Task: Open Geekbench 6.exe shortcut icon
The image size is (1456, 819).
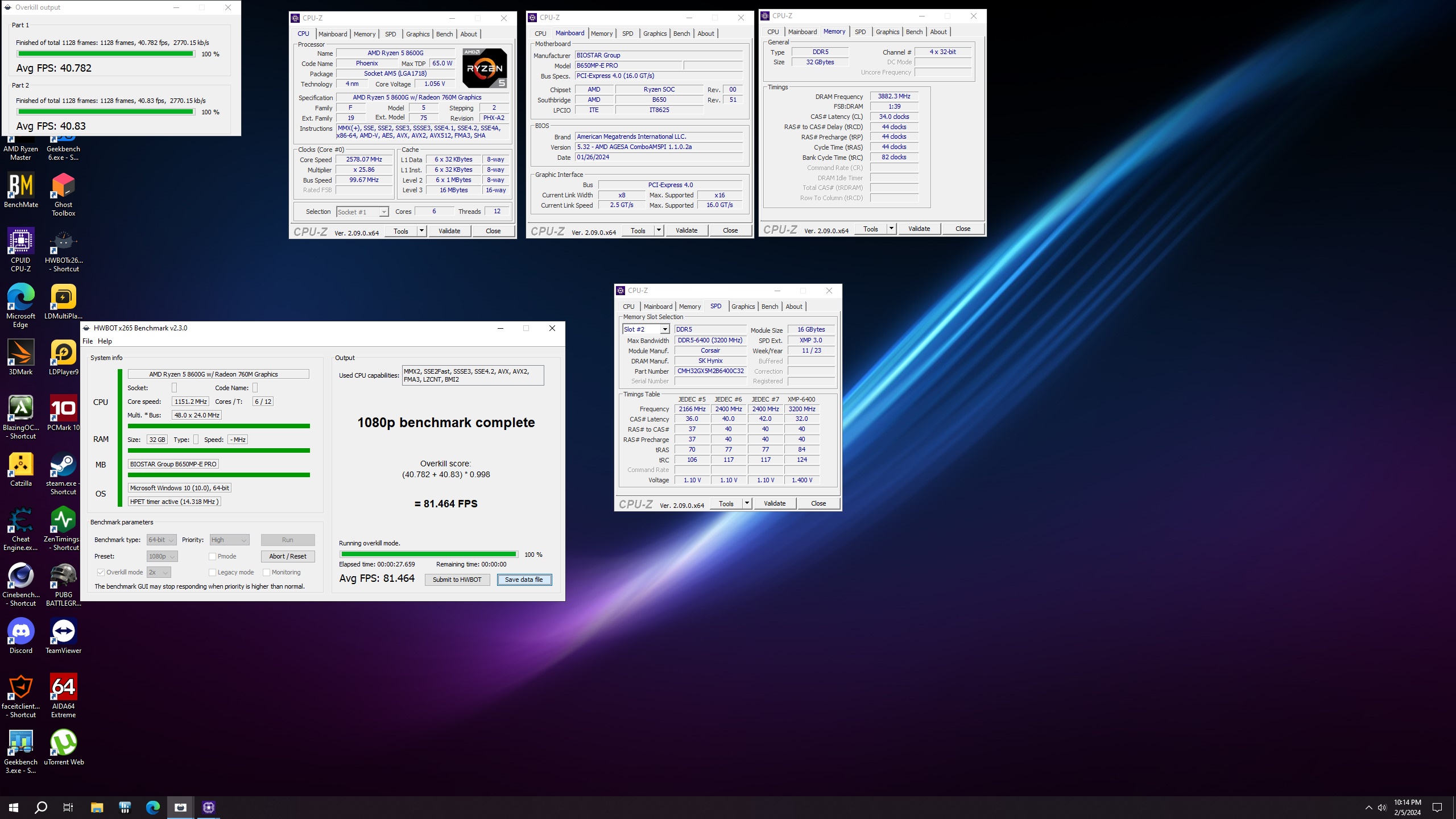Action: 63,149
